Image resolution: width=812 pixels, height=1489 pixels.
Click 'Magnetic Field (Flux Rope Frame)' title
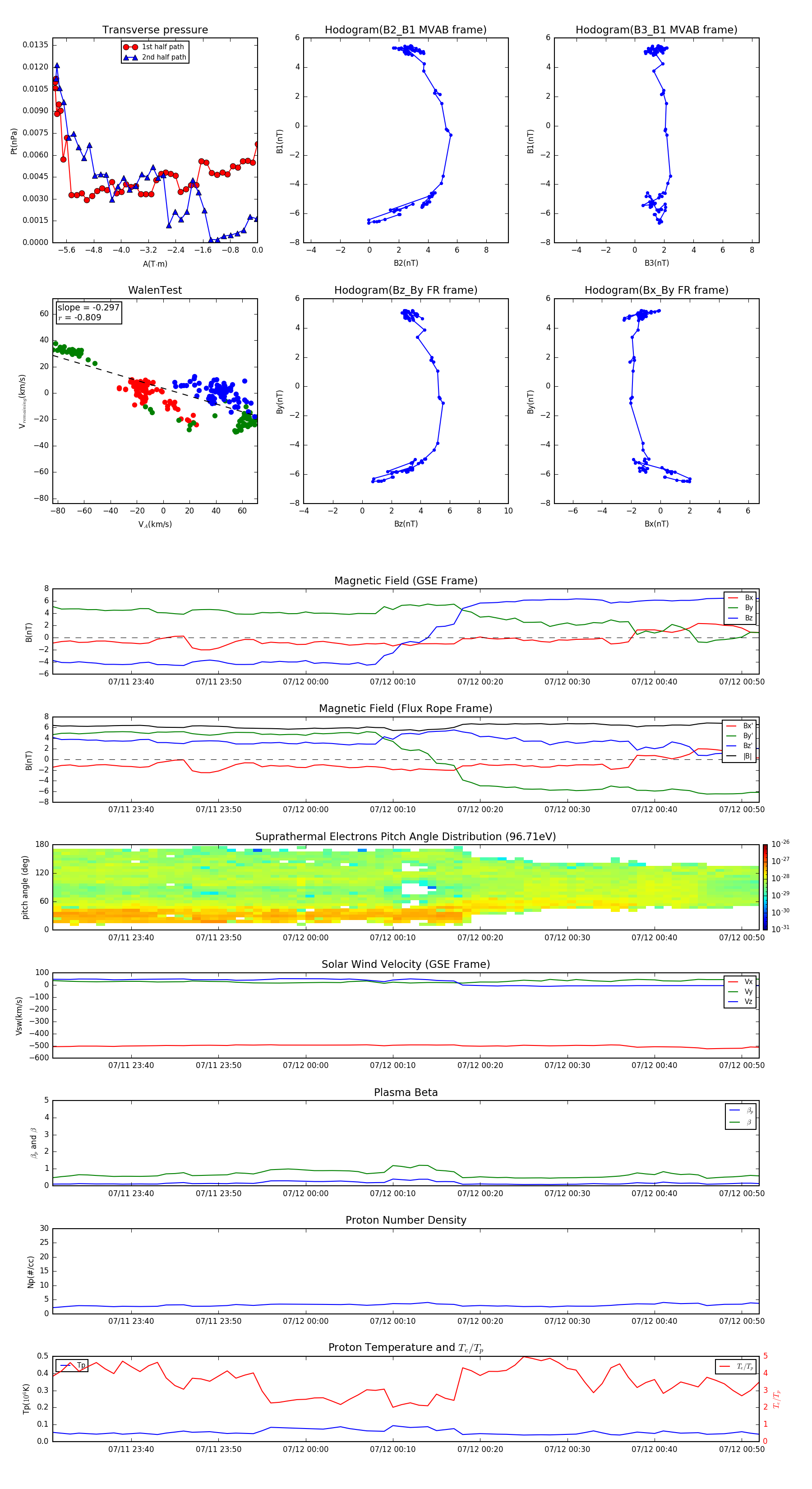tap(406, 709)
